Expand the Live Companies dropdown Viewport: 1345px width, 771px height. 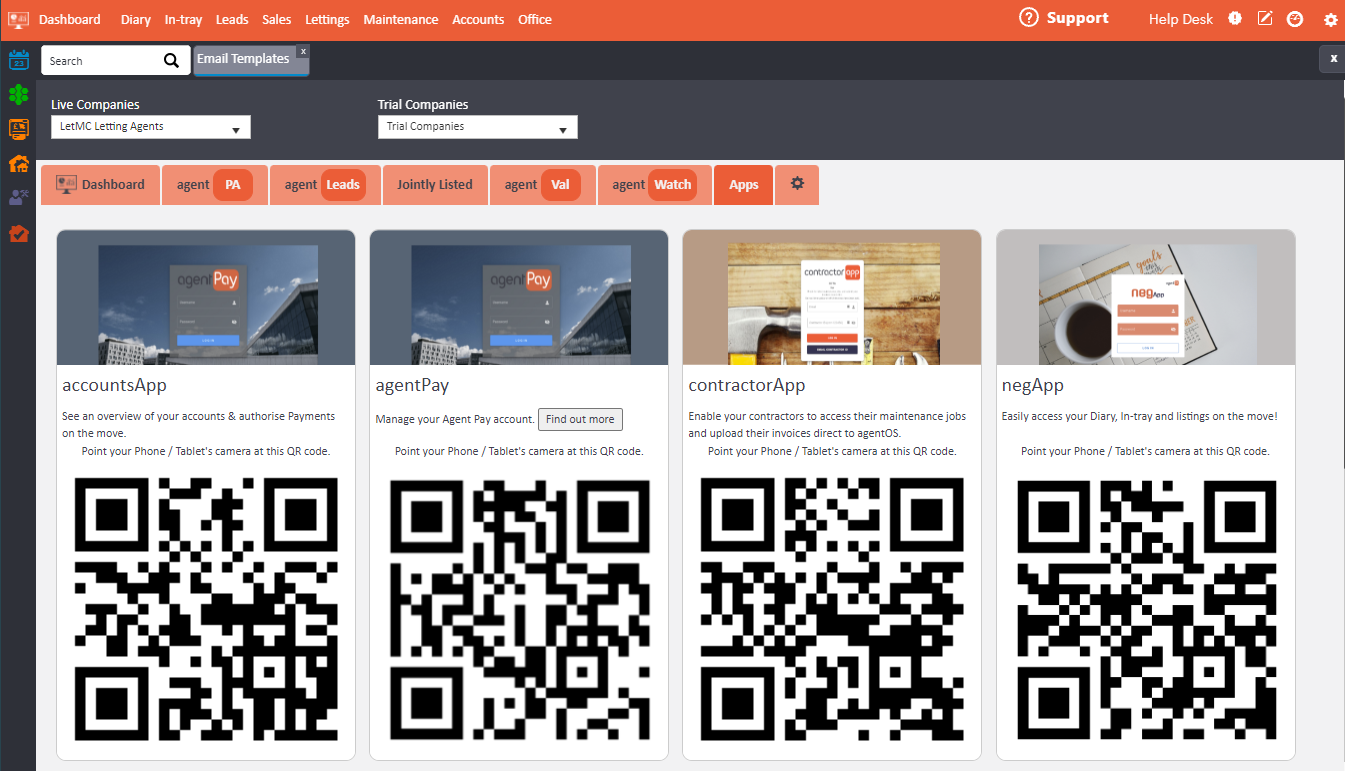coord(150,127)
